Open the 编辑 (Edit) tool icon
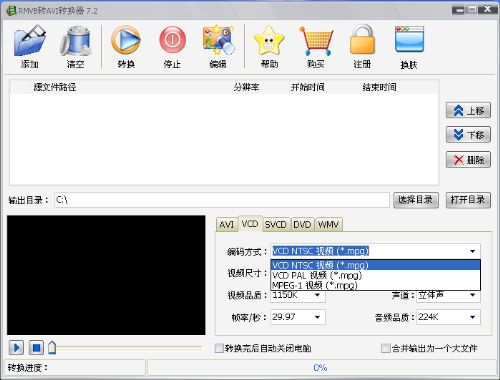 [x=218, y=40]
